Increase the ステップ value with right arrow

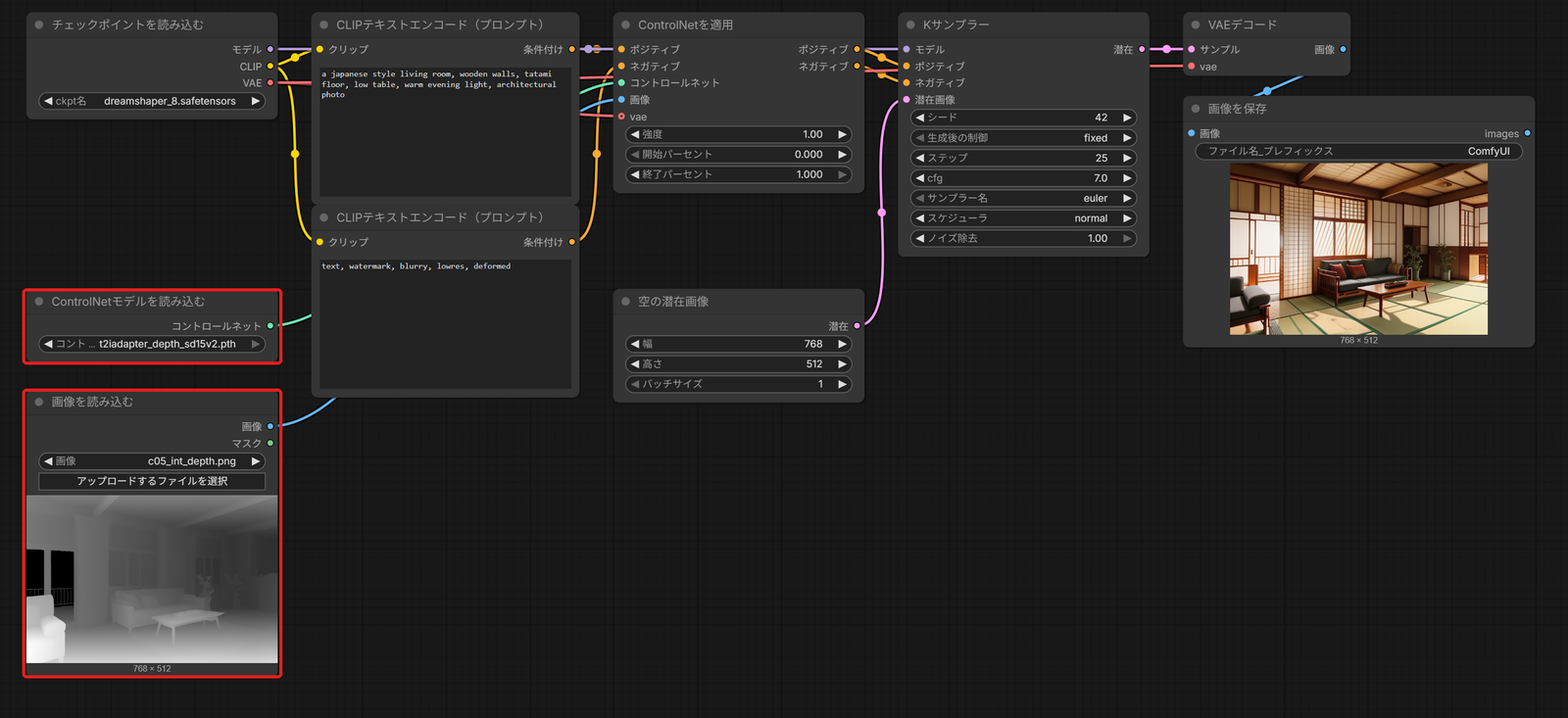1127,158
